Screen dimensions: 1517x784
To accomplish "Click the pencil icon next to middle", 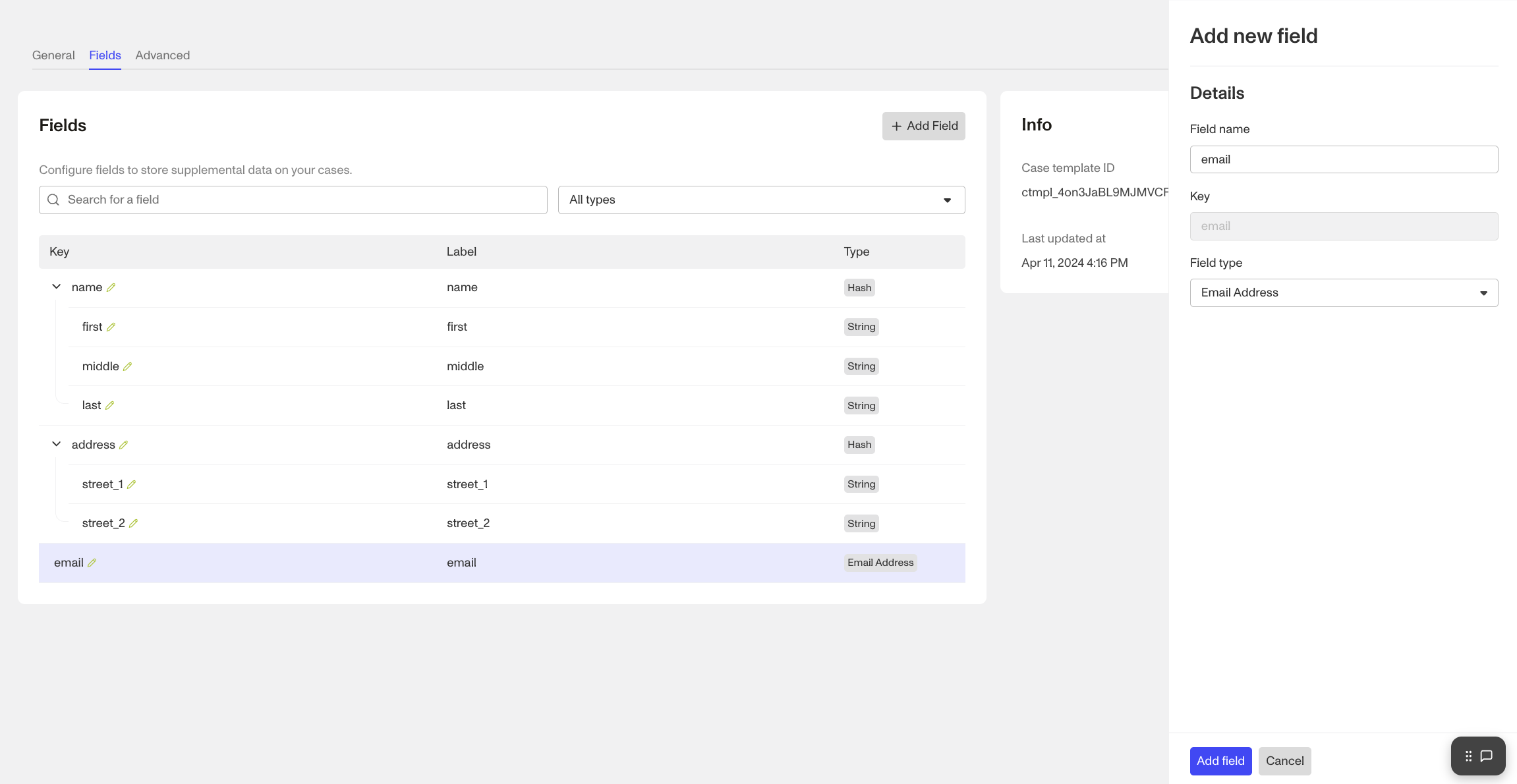I will click(x=127, y=366).
